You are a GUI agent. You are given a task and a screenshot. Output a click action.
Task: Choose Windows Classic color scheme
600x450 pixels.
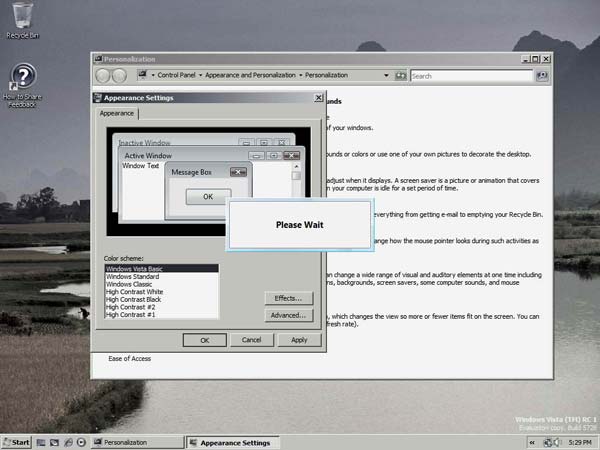click(x=133, y=285)
